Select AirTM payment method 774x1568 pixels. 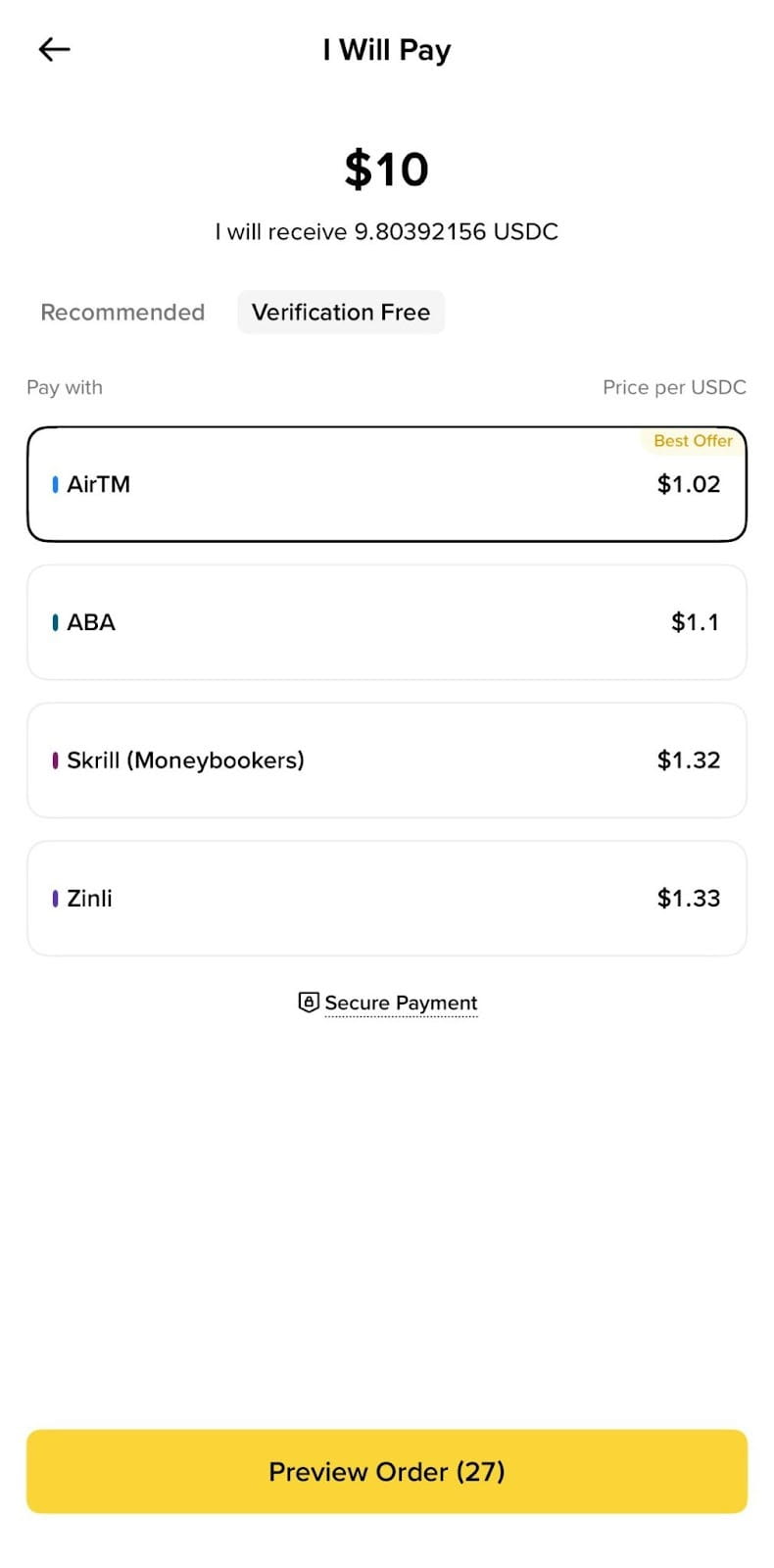click(x=386, y=484)
